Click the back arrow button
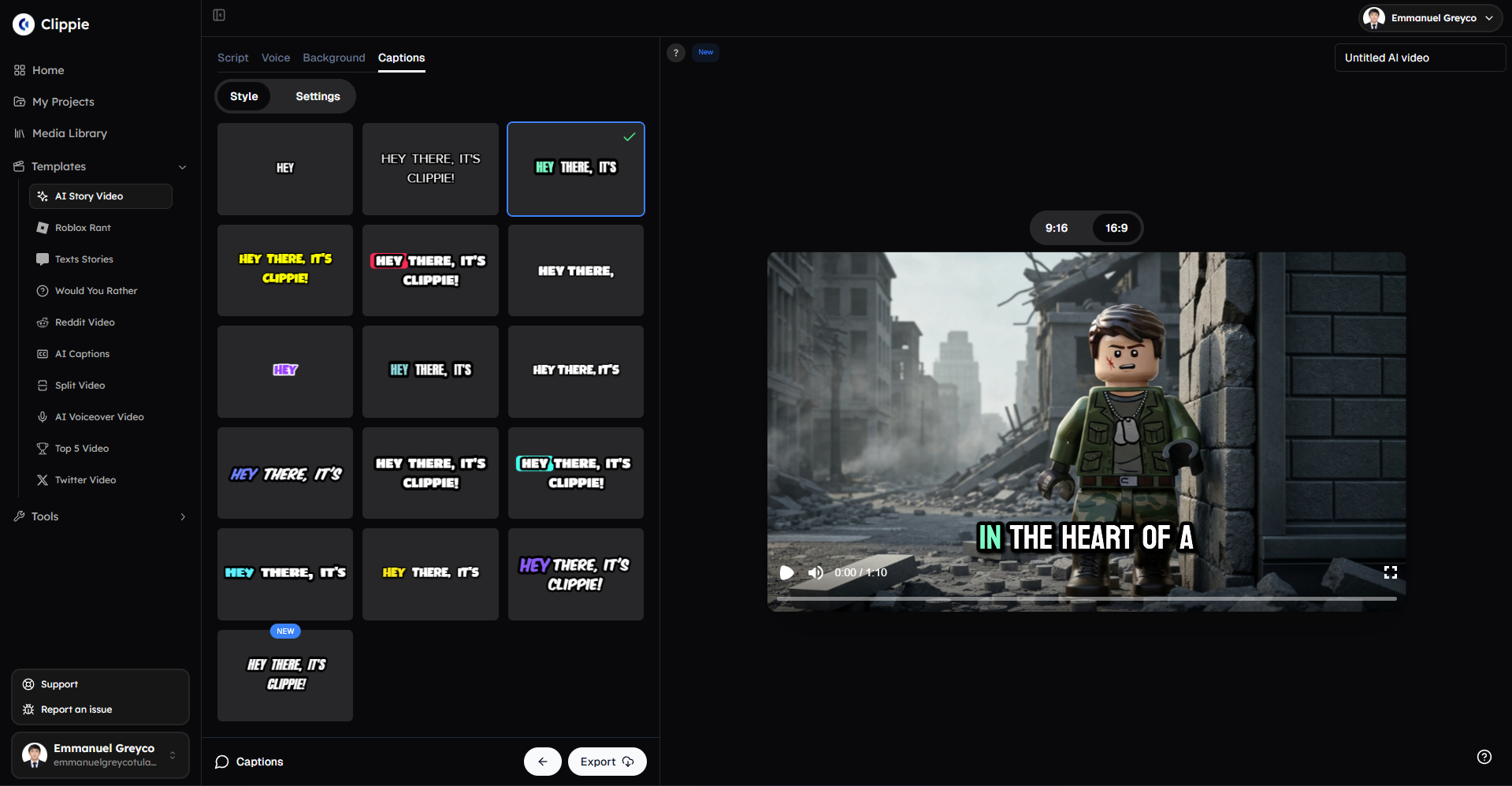1512x786 pixels. pos(543,762)
